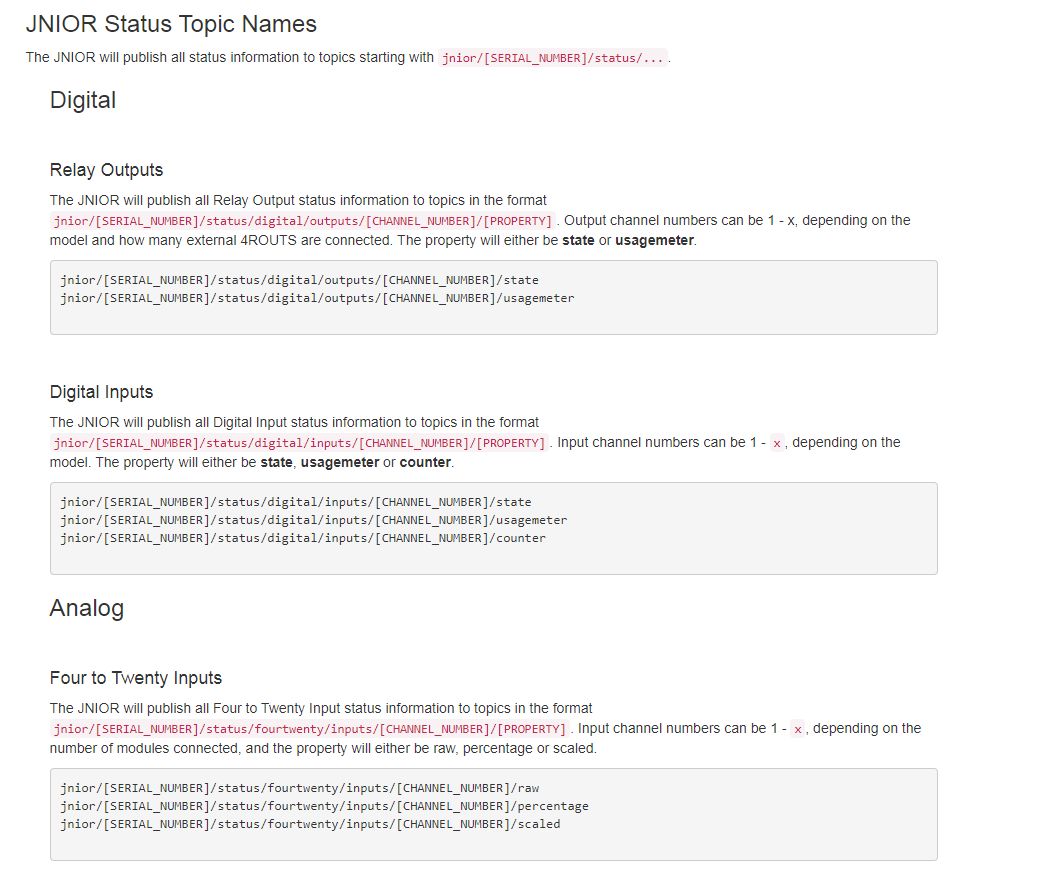This screenshot has width=1051, height=869.
Task: Click the red fourtwenty topic format inline code
Action: pos(310,729)
